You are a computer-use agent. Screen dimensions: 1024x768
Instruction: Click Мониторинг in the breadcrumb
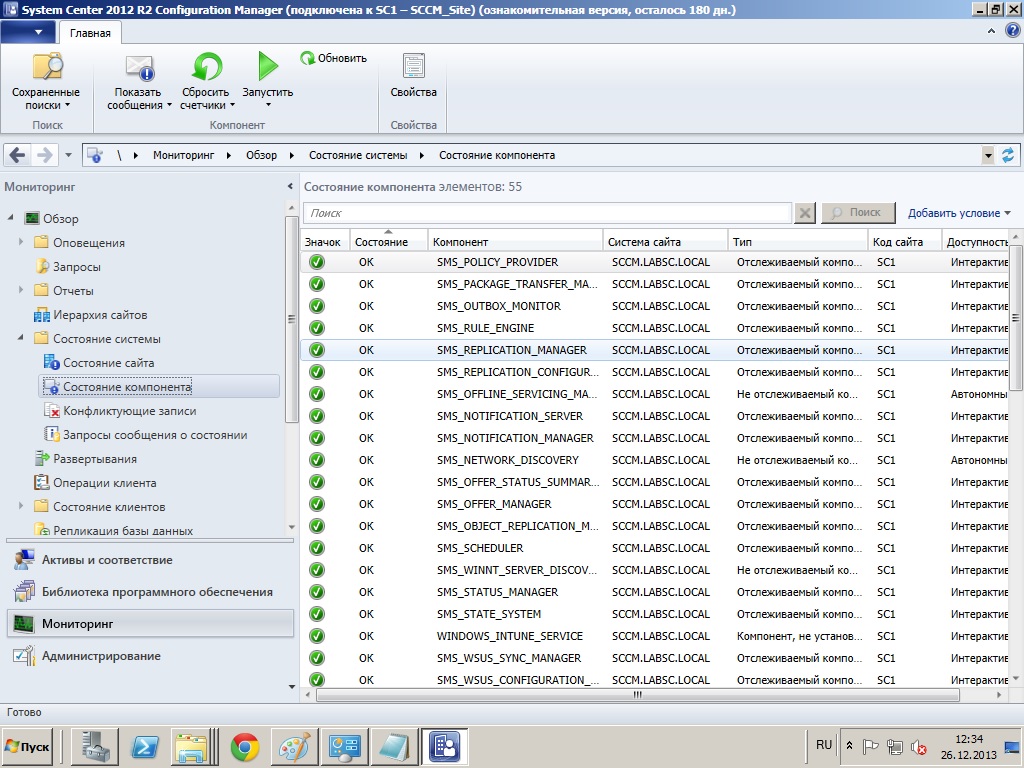coord(184,155)
